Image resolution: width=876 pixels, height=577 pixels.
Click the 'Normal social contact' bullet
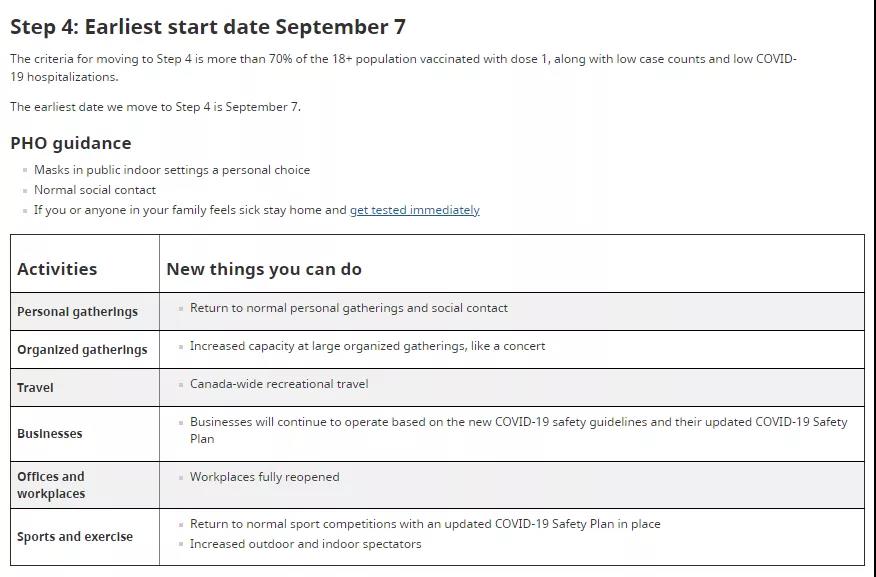(x=95, y=190)
